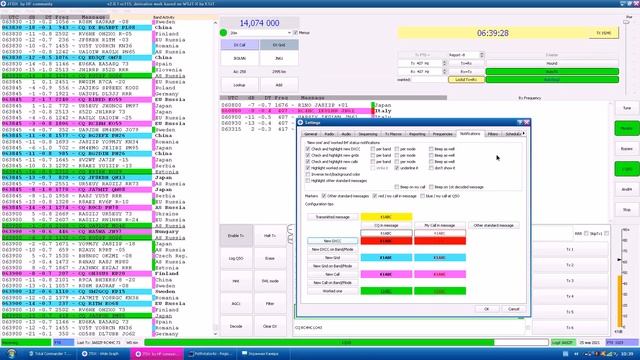Adjust the Report stepper arrows

point(482,55)
